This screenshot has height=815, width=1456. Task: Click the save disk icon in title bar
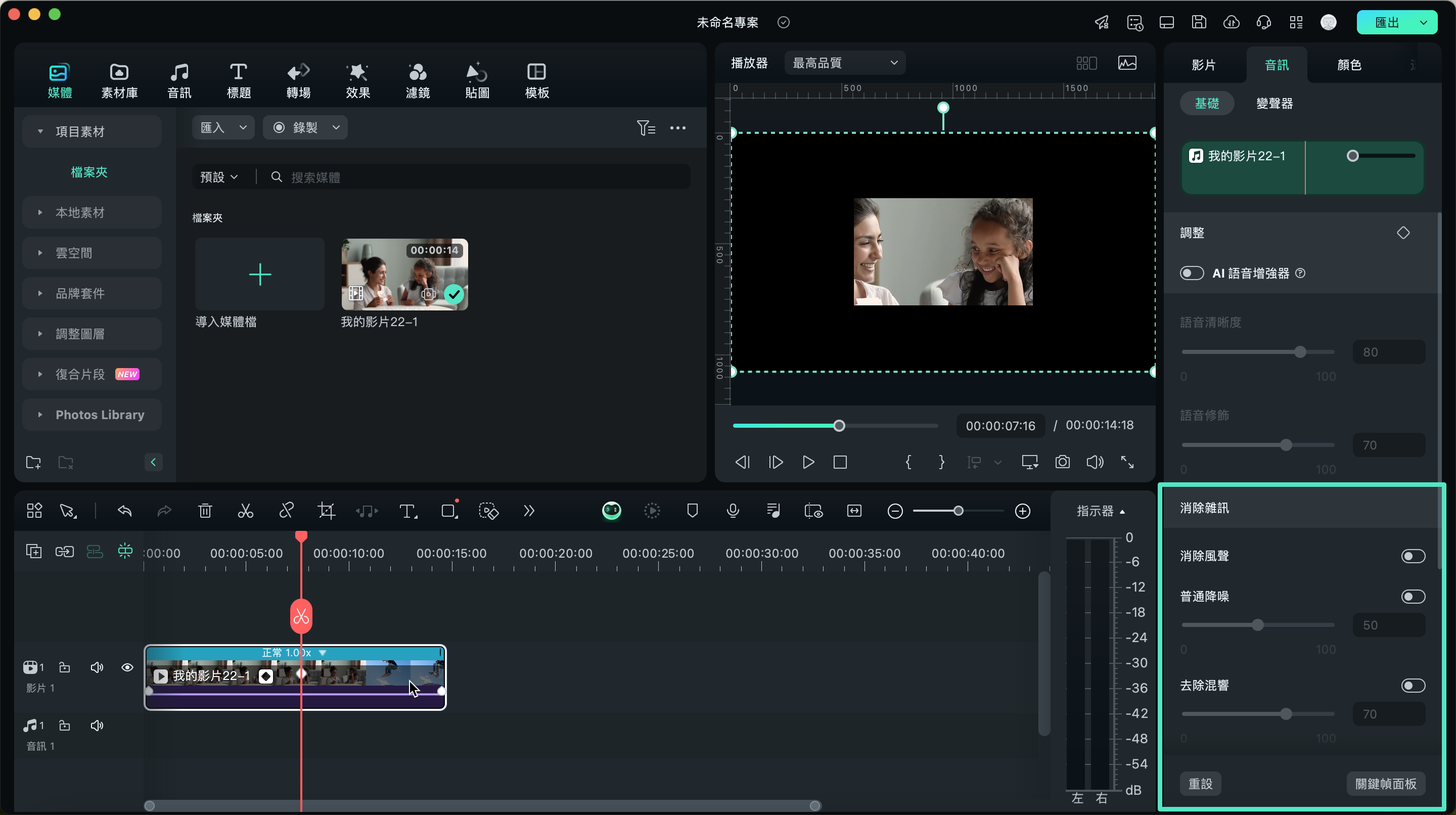pos(1199,22)
